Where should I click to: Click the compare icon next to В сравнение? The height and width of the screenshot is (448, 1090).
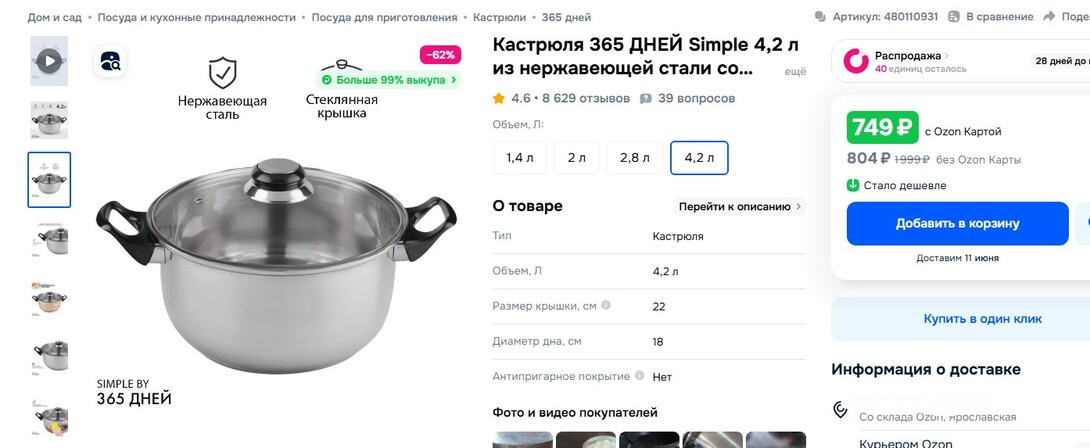point(954,17)
